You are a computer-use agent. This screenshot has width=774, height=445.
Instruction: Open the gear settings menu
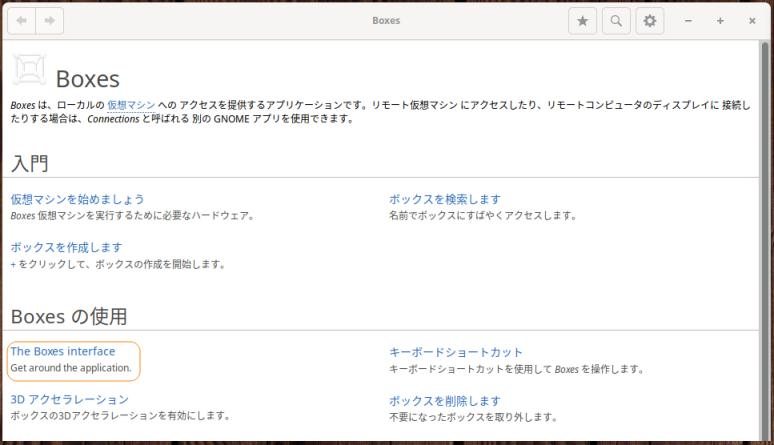pyautogui.click(x=650, y=21)
